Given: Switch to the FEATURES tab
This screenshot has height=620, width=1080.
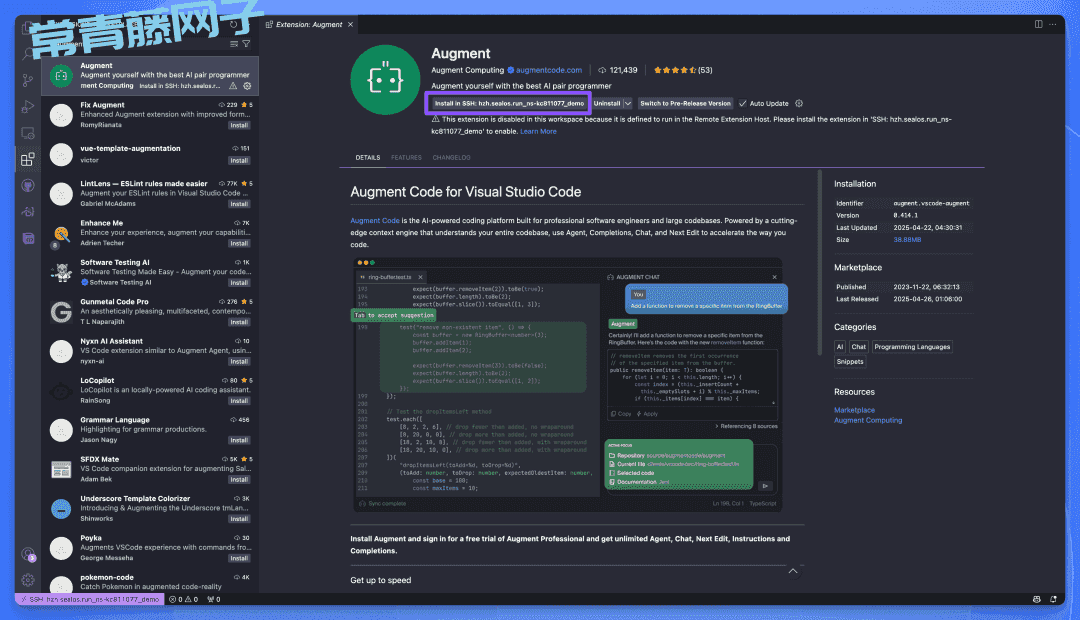Looking at the screenshot, I should click(406, 158).
